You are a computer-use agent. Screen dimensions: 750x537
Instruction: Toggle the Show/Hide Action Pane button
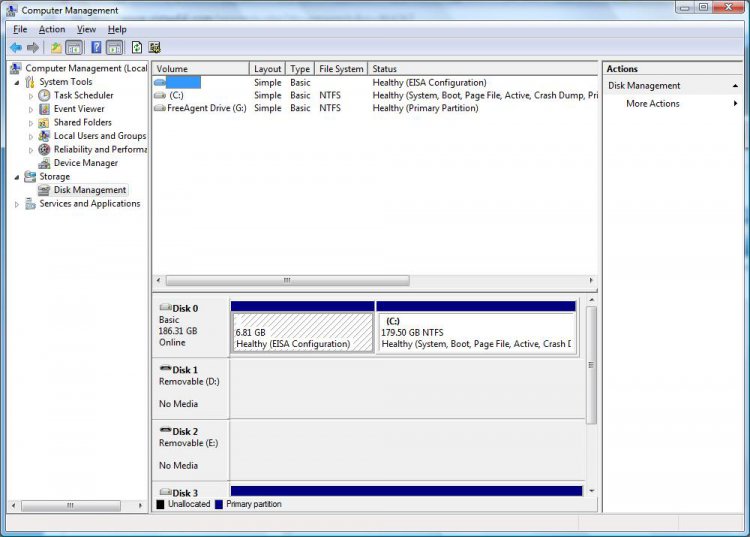pyautogui.click(x=114, y=47)
